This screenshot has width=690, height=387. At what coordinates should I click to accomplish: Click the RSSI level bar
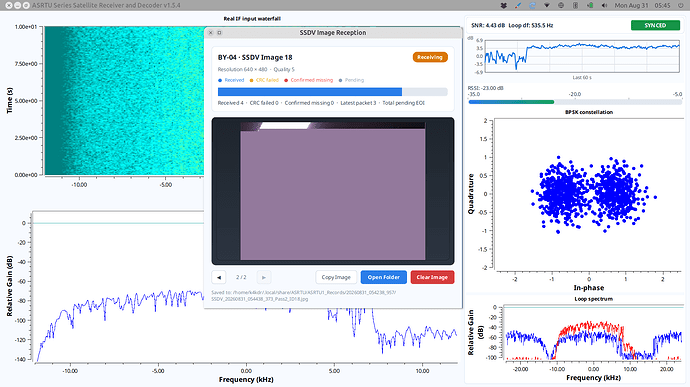pos(575,102)
